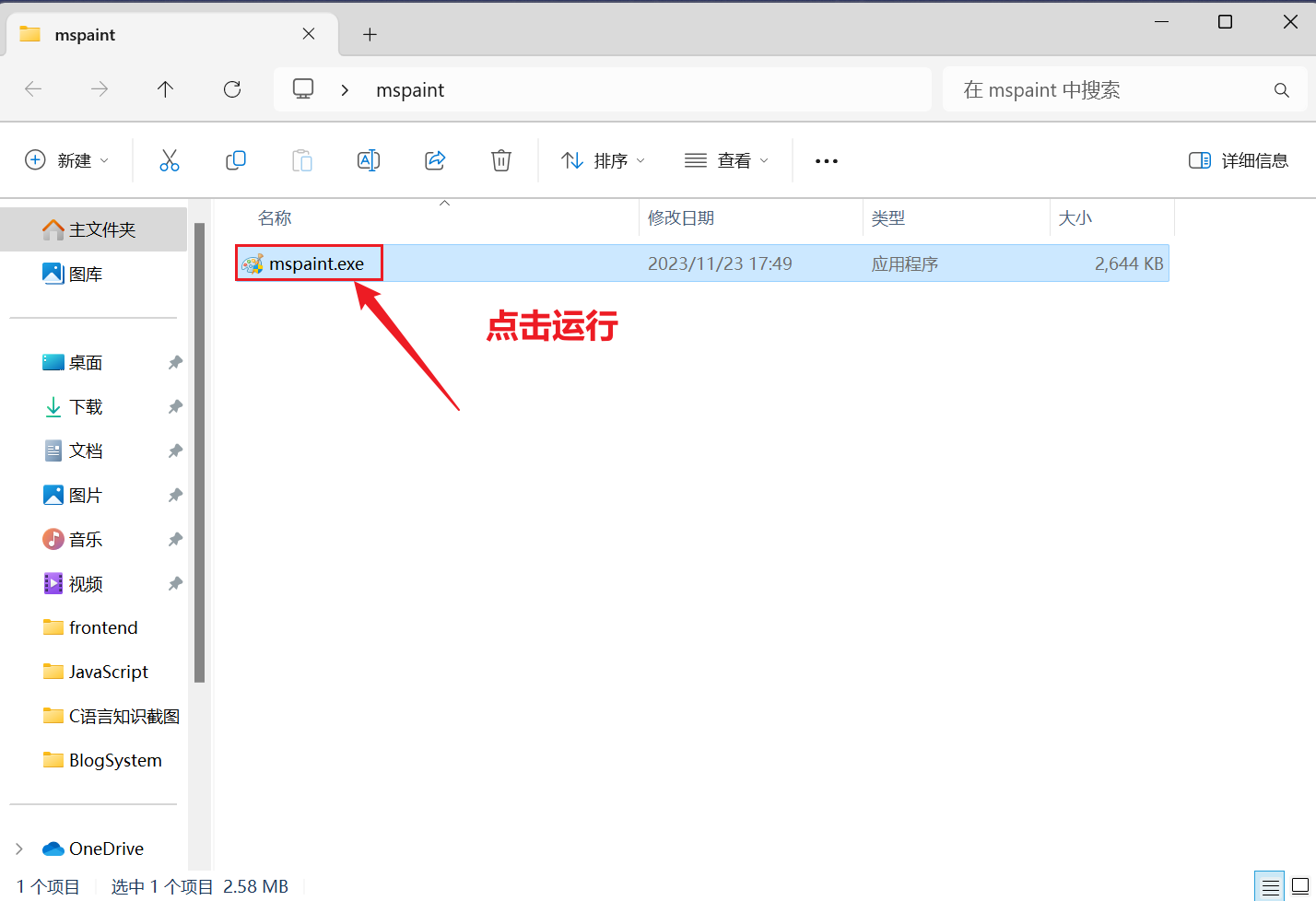
Task: Click the Delete trash icon
Action: pos(501,160)
